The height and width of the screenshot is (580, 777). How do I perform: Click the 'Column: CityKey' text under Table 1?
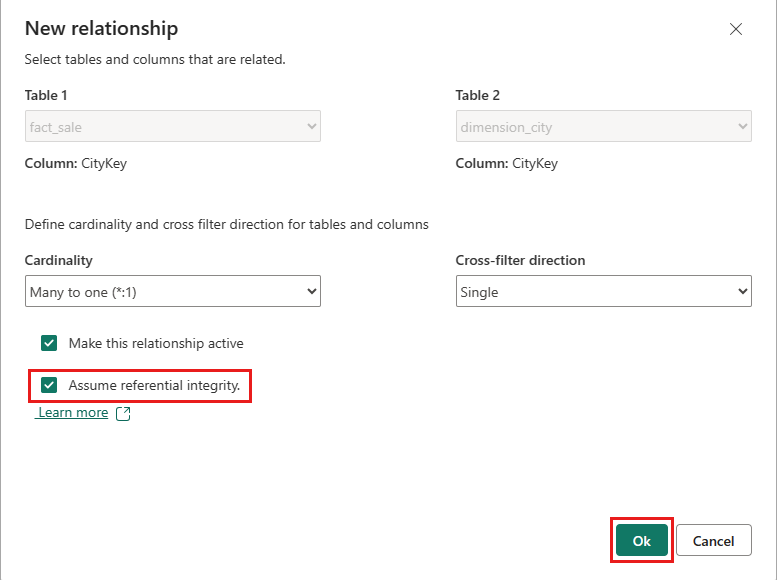point(76,163)
